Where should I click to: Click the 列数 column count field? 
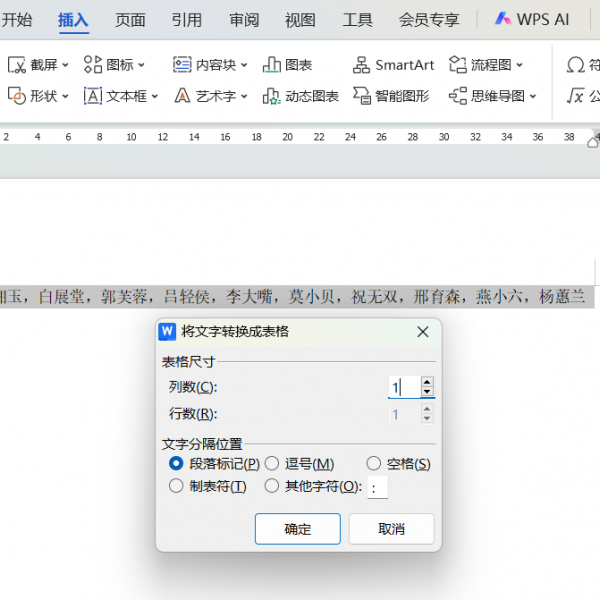tap(402, 388)
